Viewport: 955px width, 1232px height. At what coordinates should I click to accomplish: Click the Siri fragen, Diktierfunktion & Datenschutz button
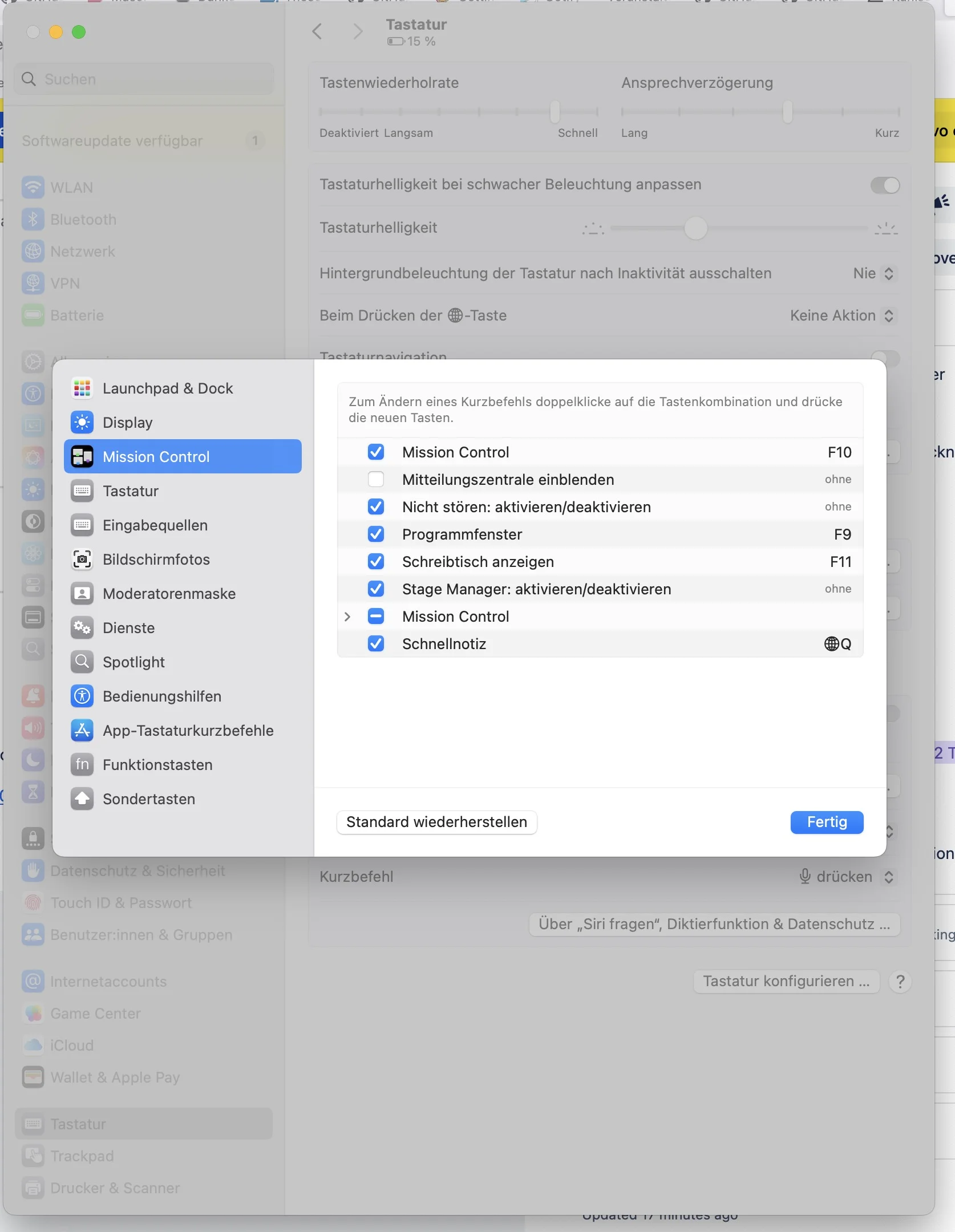coord(714,924)
